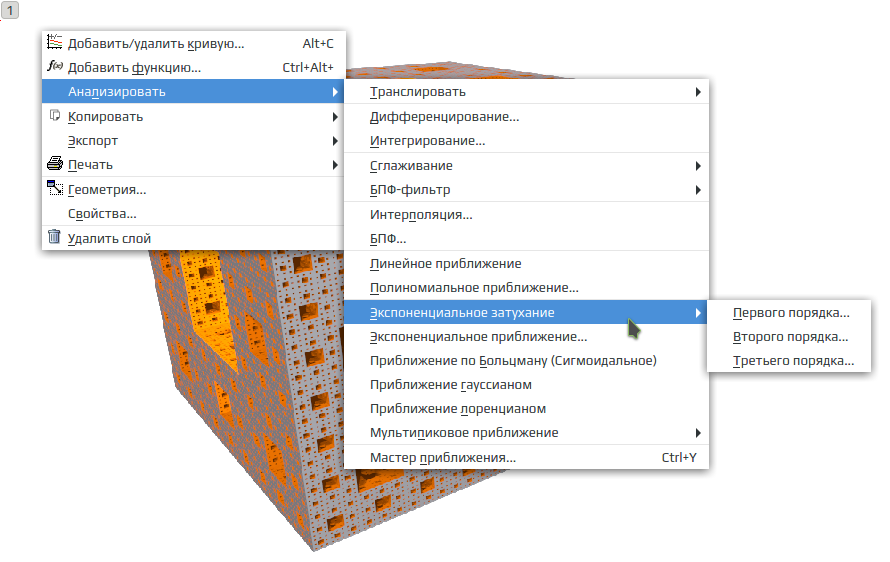Choose Экспоненциальное приближение...
Viewport: 890px width, 562px height.
[x=527, y=336]
